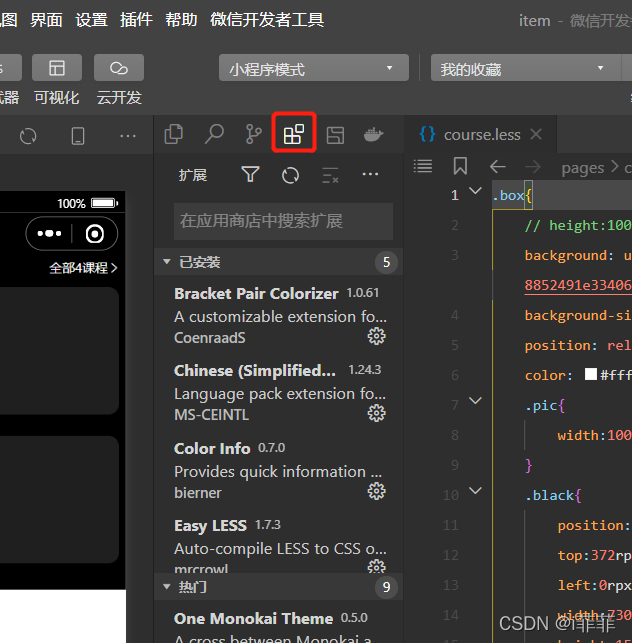Open 全部4课程 link in simulator
The height and width of the screenshot is (643, 632).
point(83,268)
